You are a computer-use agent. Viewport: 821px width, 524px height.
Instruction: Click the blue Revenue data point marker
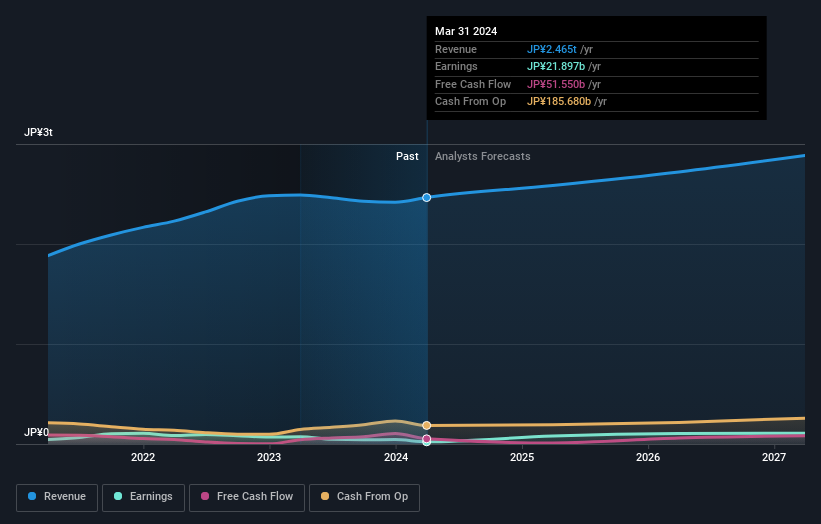pos(427,197)
